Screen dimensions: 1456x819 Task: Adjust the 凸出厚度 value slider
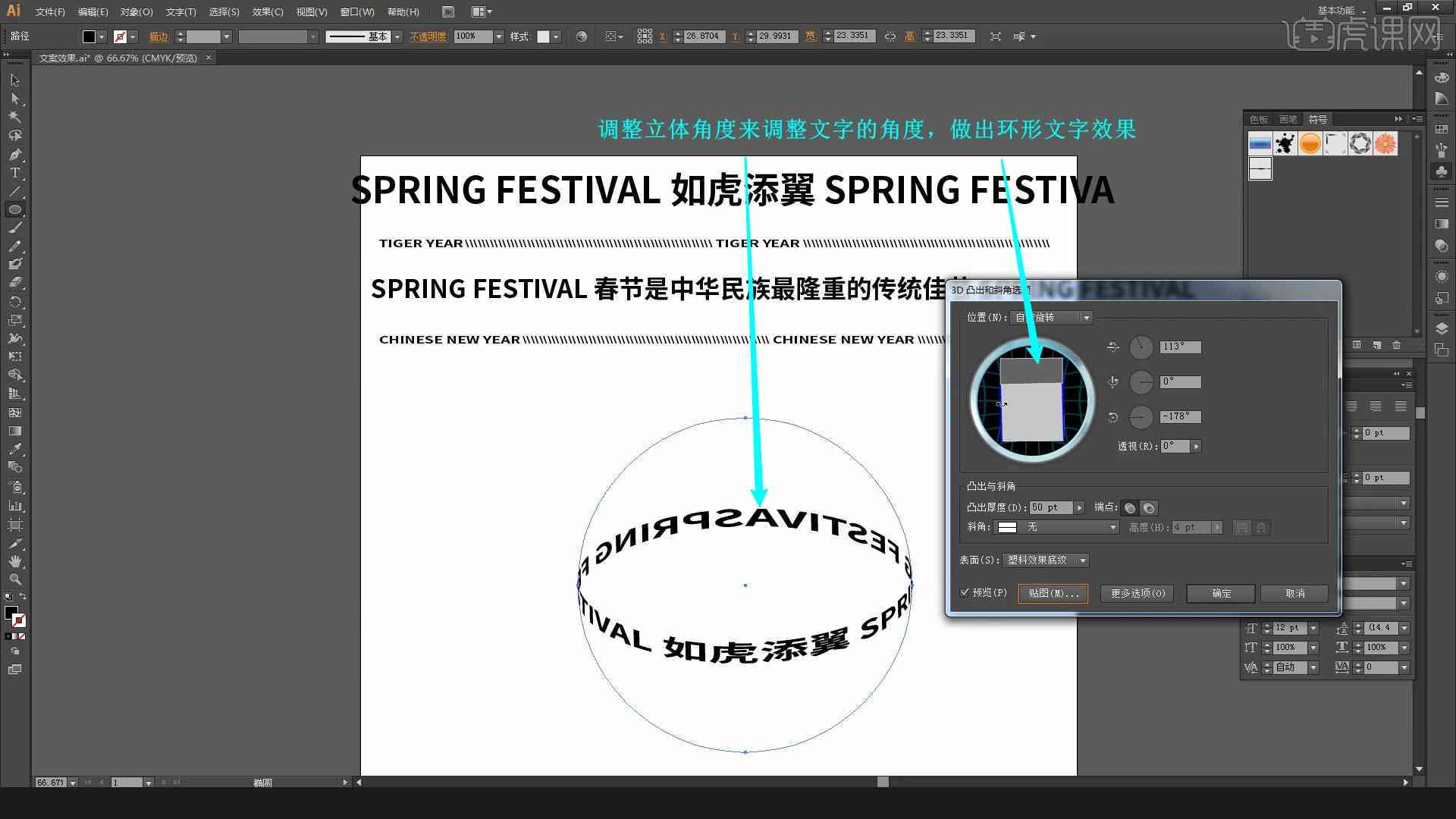[x=1080, y=507]
